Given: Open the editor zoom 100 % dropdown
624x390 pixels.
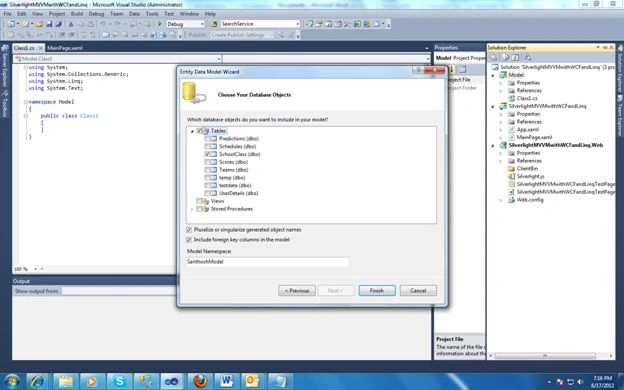Looking at the screenshot, I should [x=35, y=269].
